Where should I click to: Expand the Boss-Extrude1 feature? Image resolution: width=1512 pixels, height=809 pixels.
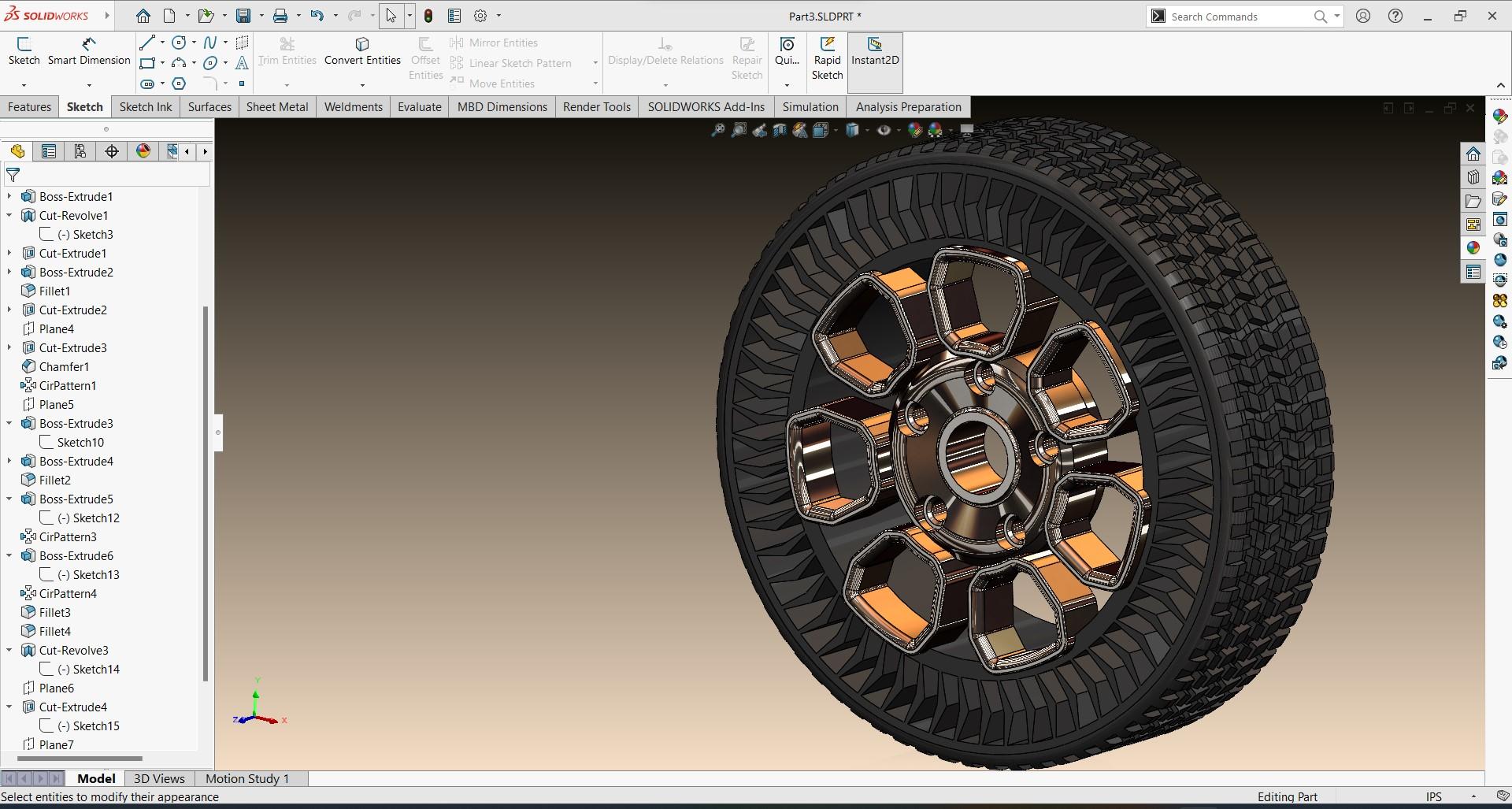(9, 196)
